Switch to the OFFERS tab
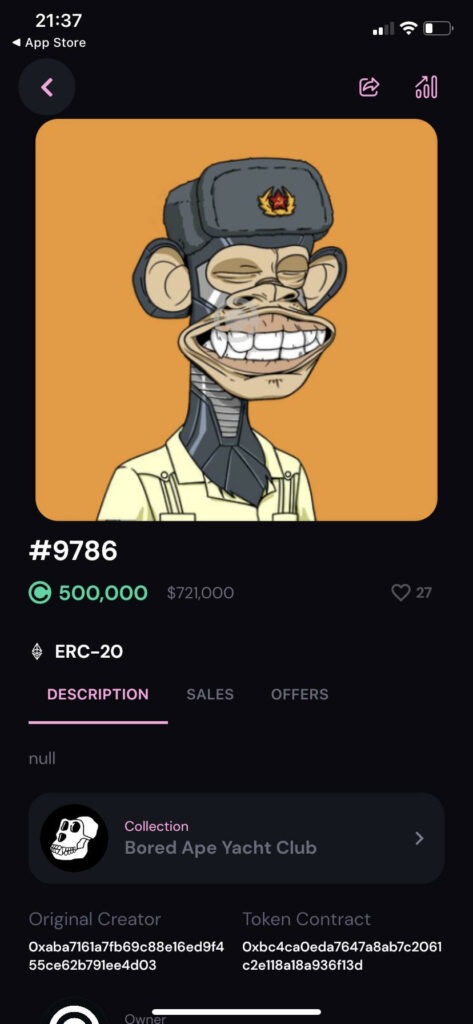This screenshot has height=1024, width=473. 300,694
